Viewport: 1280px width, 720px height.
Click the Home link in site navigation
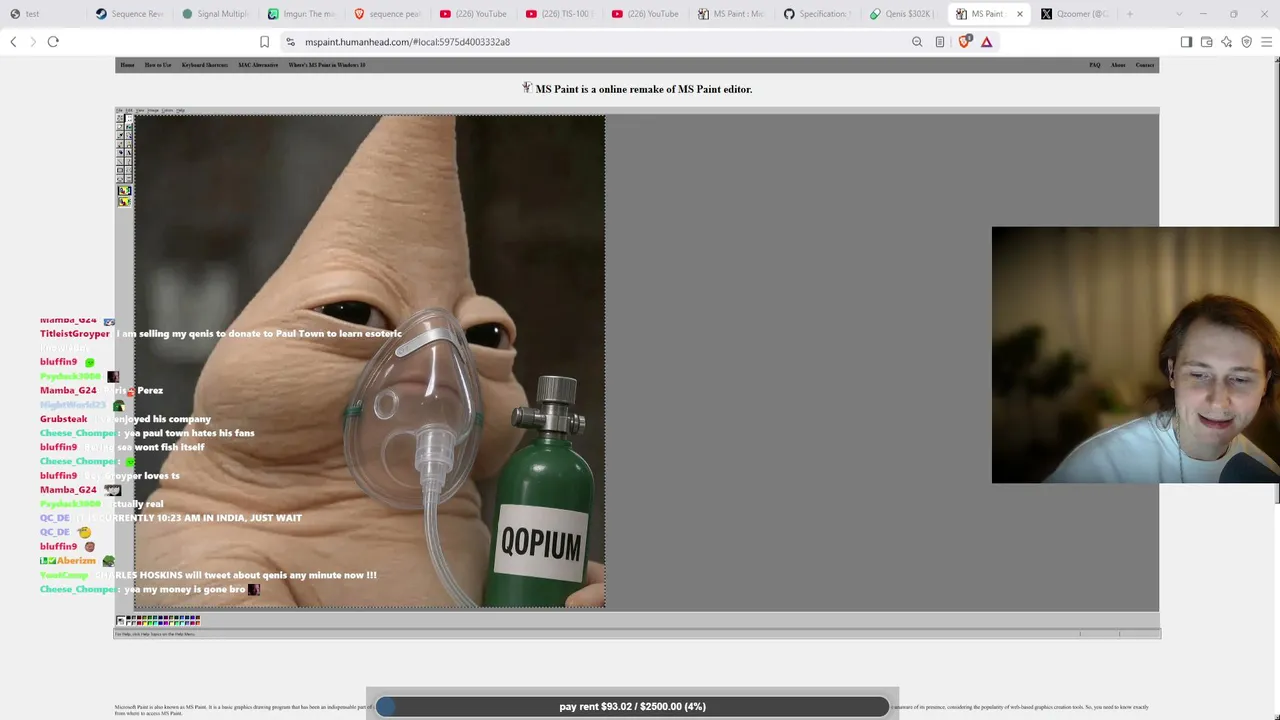[x=128, y=65]
